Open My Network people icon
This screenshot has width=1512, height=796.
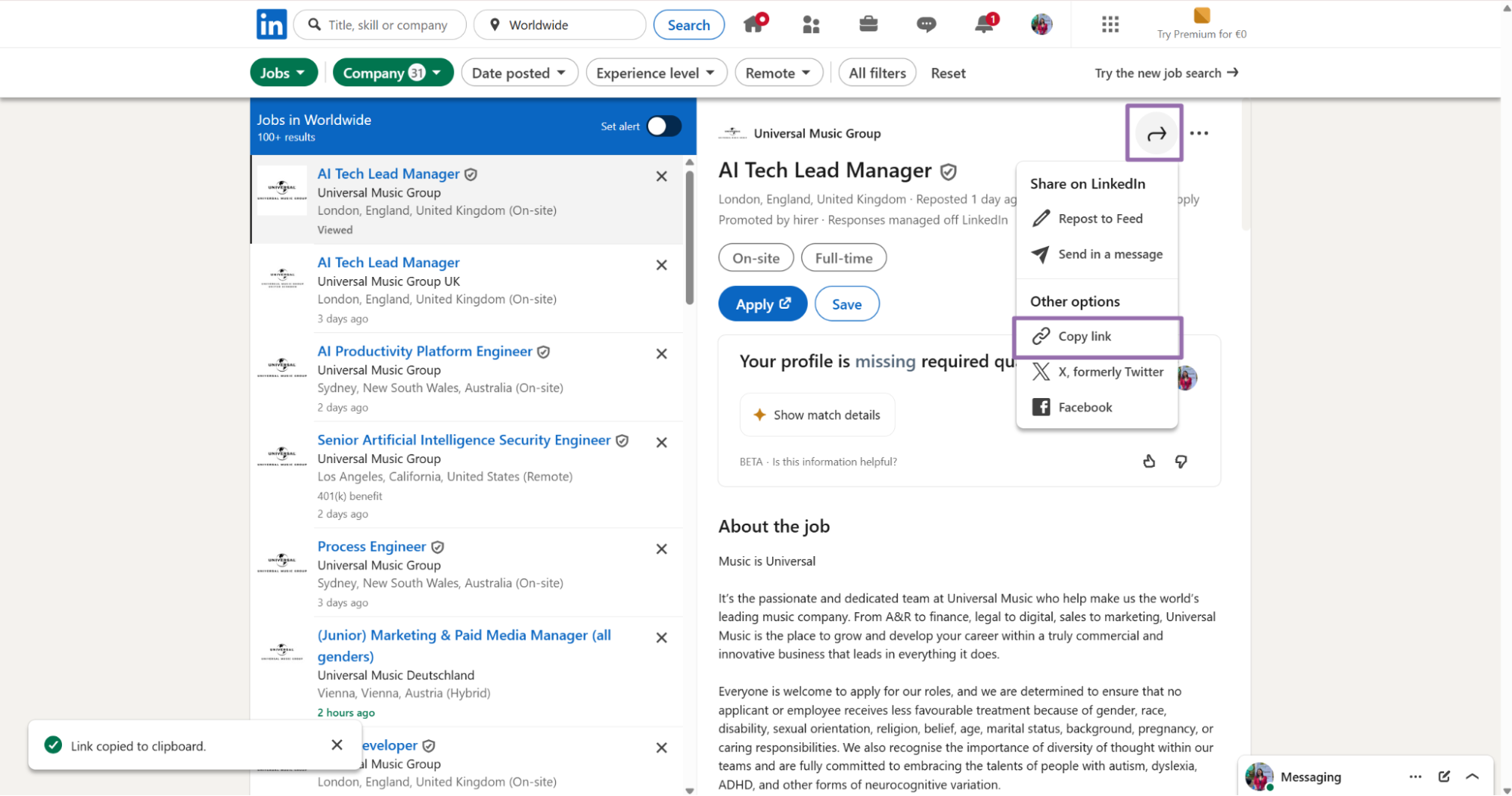pyautogui.click(x=811, y=24)
